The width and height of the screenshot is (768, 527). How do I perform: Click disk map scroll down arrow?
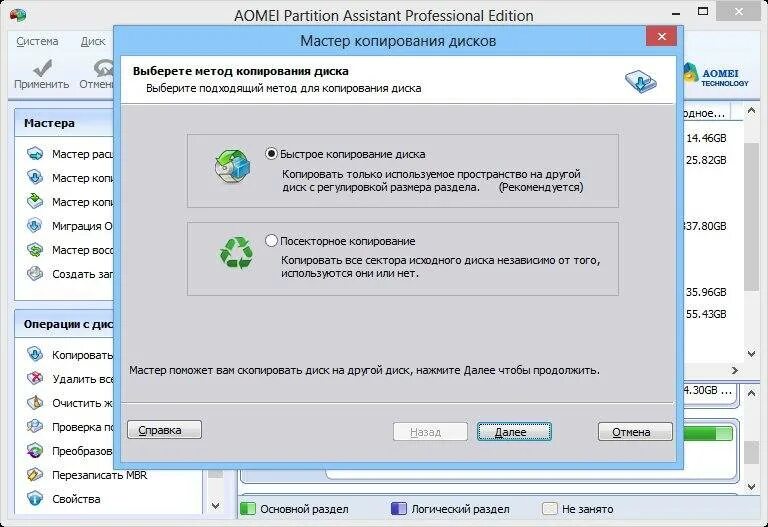tap(751, 487)
